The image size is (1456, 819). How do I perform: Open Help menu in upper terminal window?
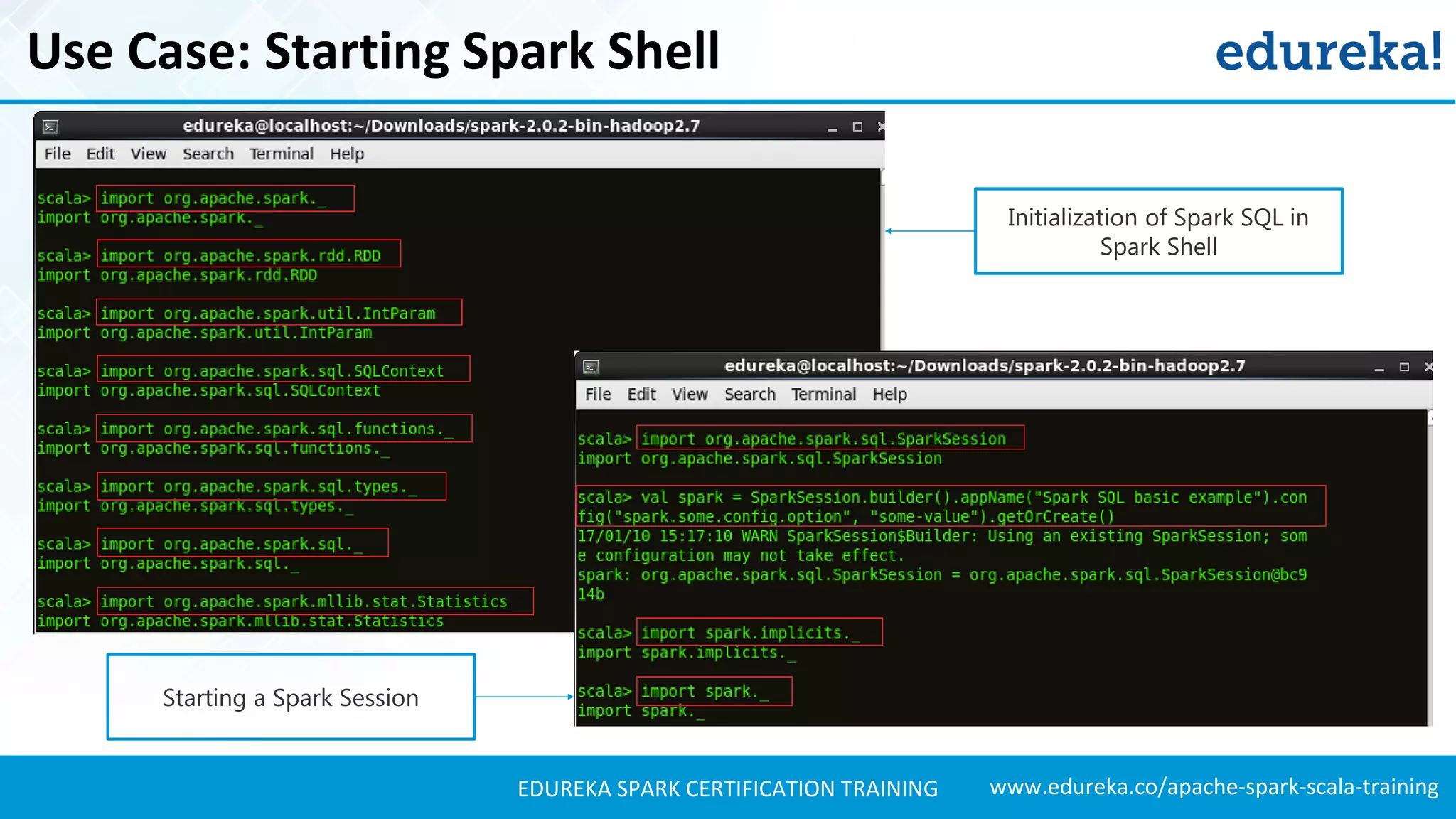(x=347, y=154)
